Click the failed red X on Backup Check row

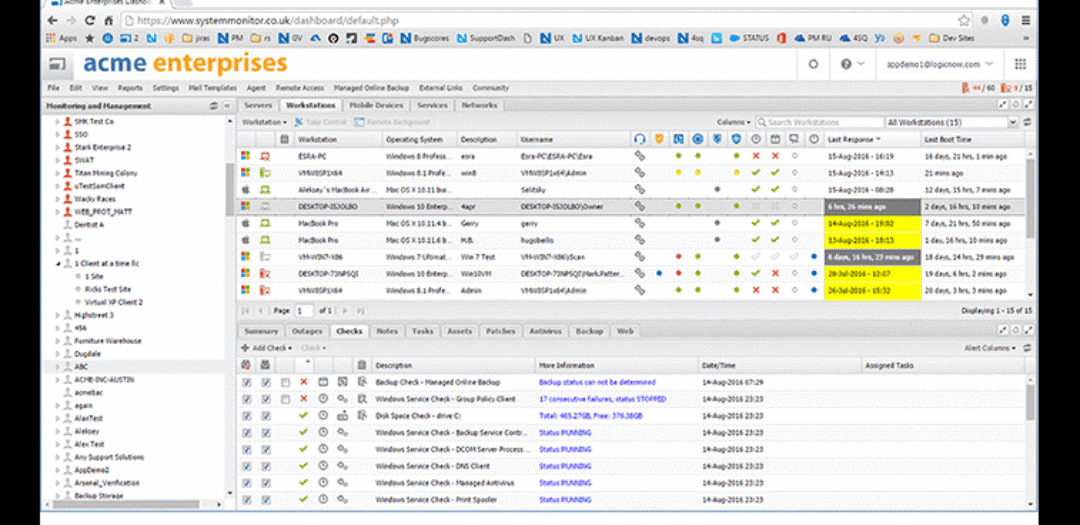(x=304, y=382)
